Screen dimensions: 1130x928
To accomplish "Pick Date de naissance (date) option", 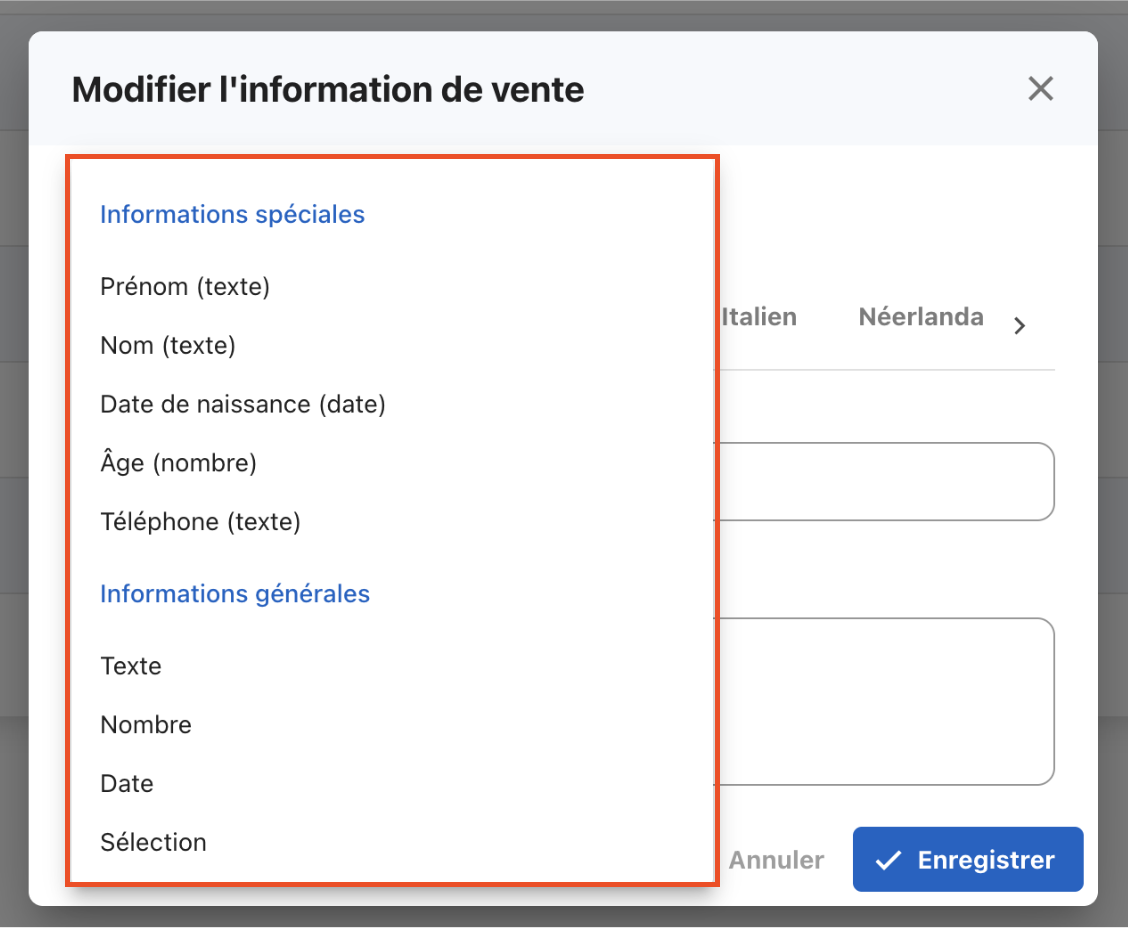I will click(243, 405).
